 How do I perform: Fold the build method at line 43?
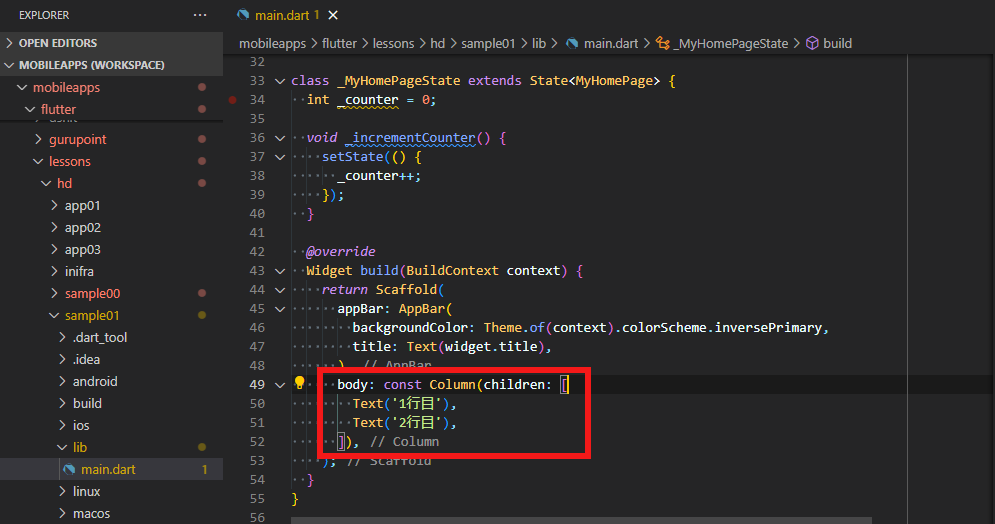tap(279, 271)
